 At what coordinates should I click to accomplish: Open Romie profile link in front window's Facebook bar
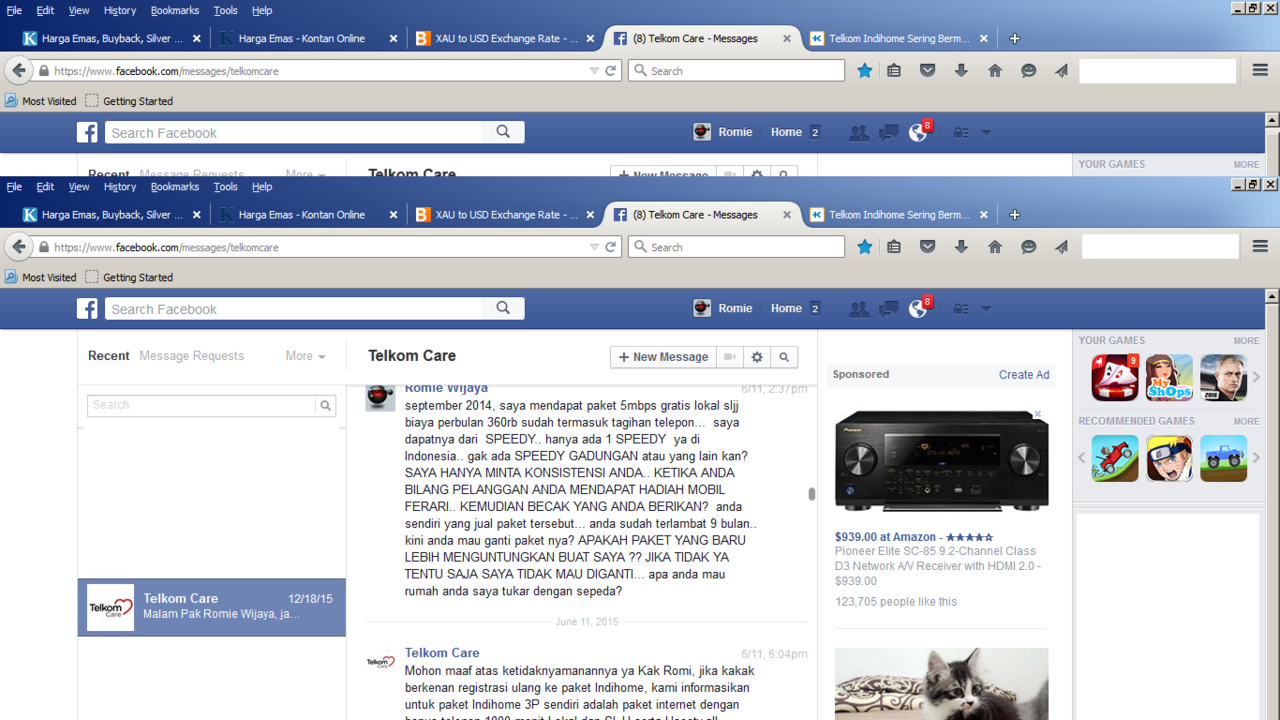723,309
